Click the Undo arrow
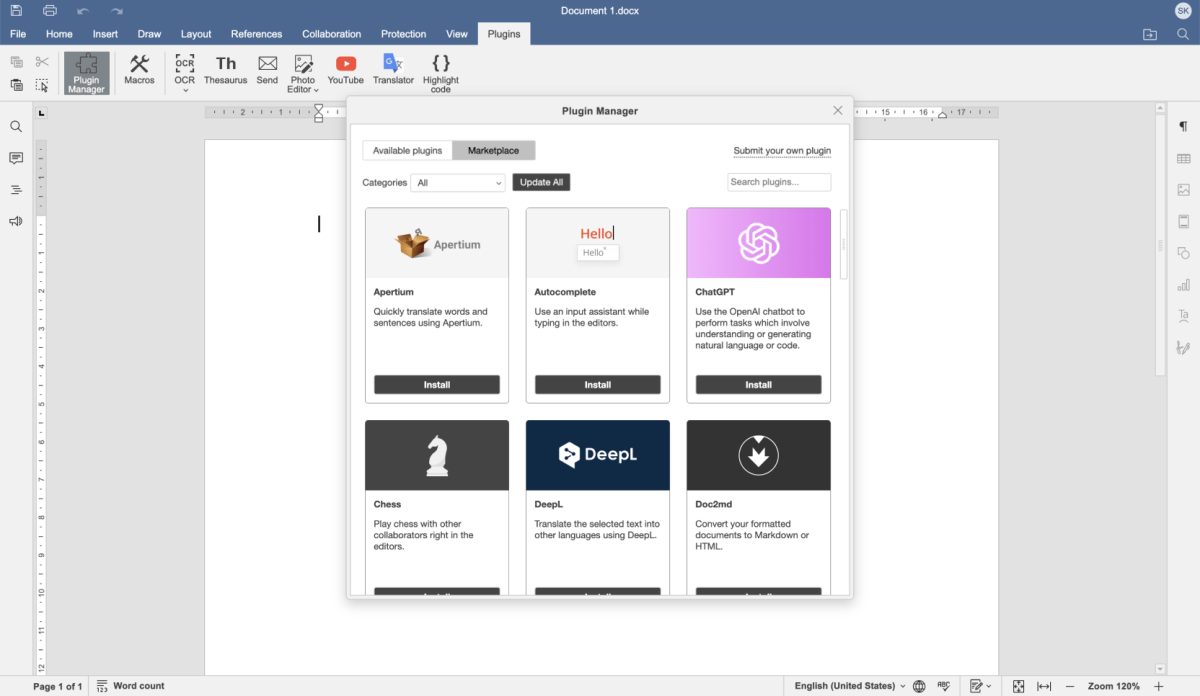This screenshot has width=1200, height=696. [83, 10]
